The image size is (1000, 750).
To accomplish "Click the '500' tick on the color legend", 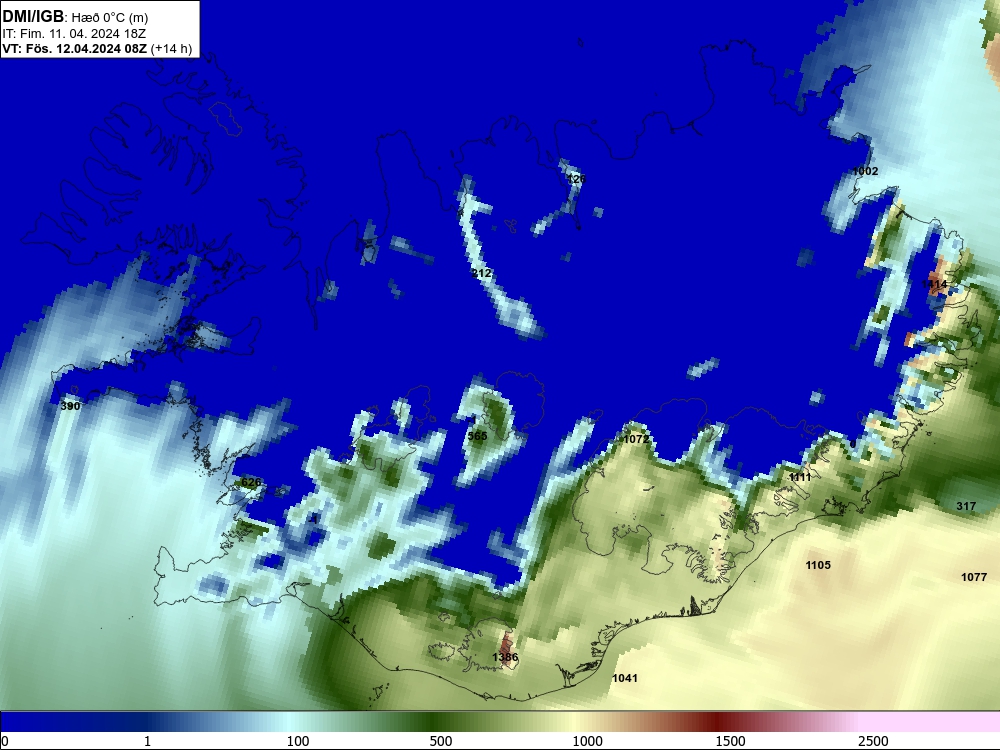I will (x=441, y=741).
